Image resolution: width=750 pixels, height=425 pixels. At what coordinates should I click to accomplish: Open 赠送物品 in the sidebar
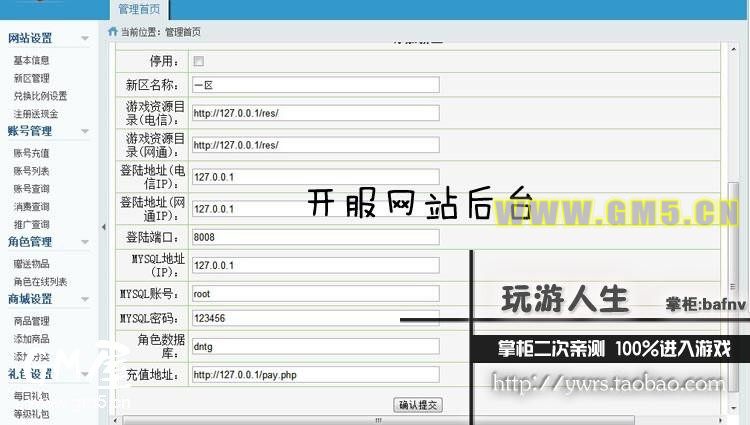(31, 263)
